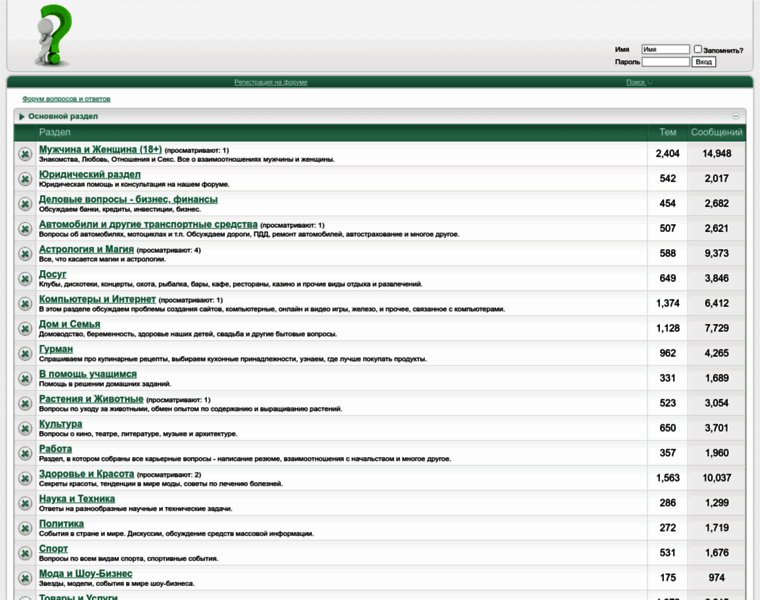Click the status icon beside Растения и Животные
760x600 pixels.
(x=25, y=404)
